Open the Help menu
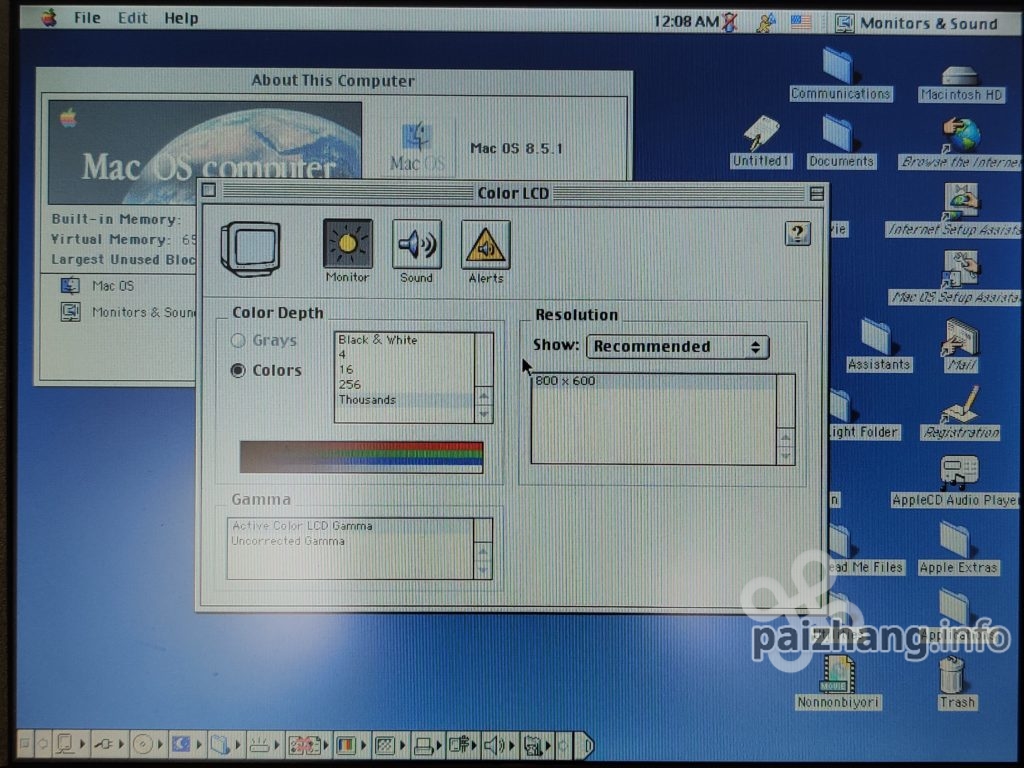This screenshot has width=1024, height=768. click(x=181, y=18)
